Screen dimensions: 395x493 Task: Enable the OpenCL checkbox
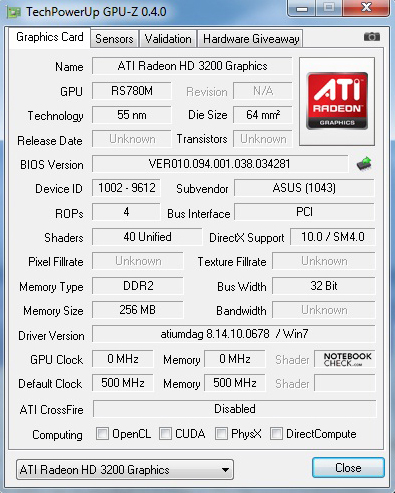pyautogui.click(x=102, y=434)
